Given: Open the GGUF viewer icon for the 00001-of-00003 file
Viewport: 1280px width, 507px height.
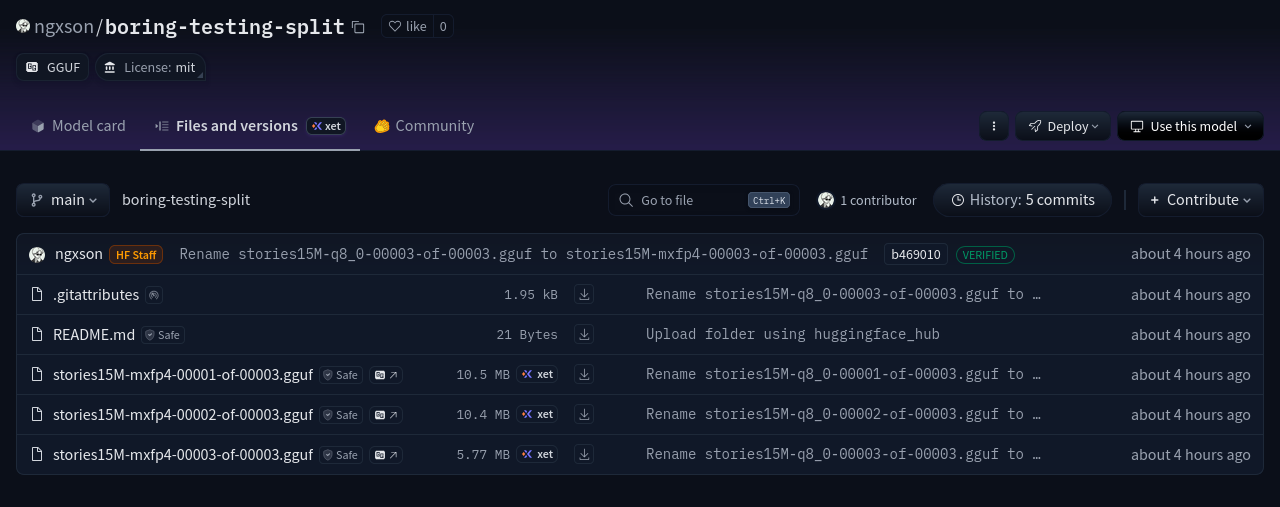Looking at the screenshot, I should 386,375.
